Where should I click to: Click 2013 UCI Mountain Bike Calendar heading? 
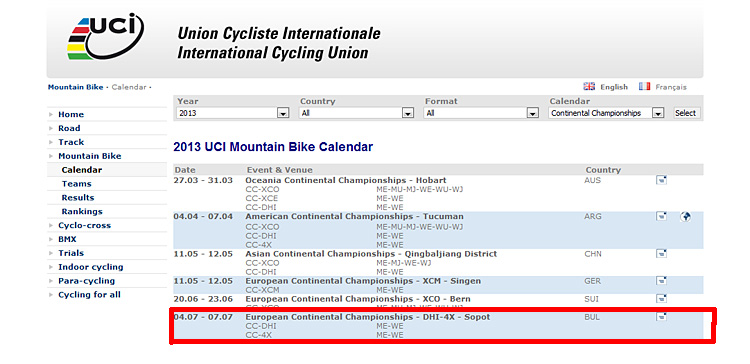273,147
